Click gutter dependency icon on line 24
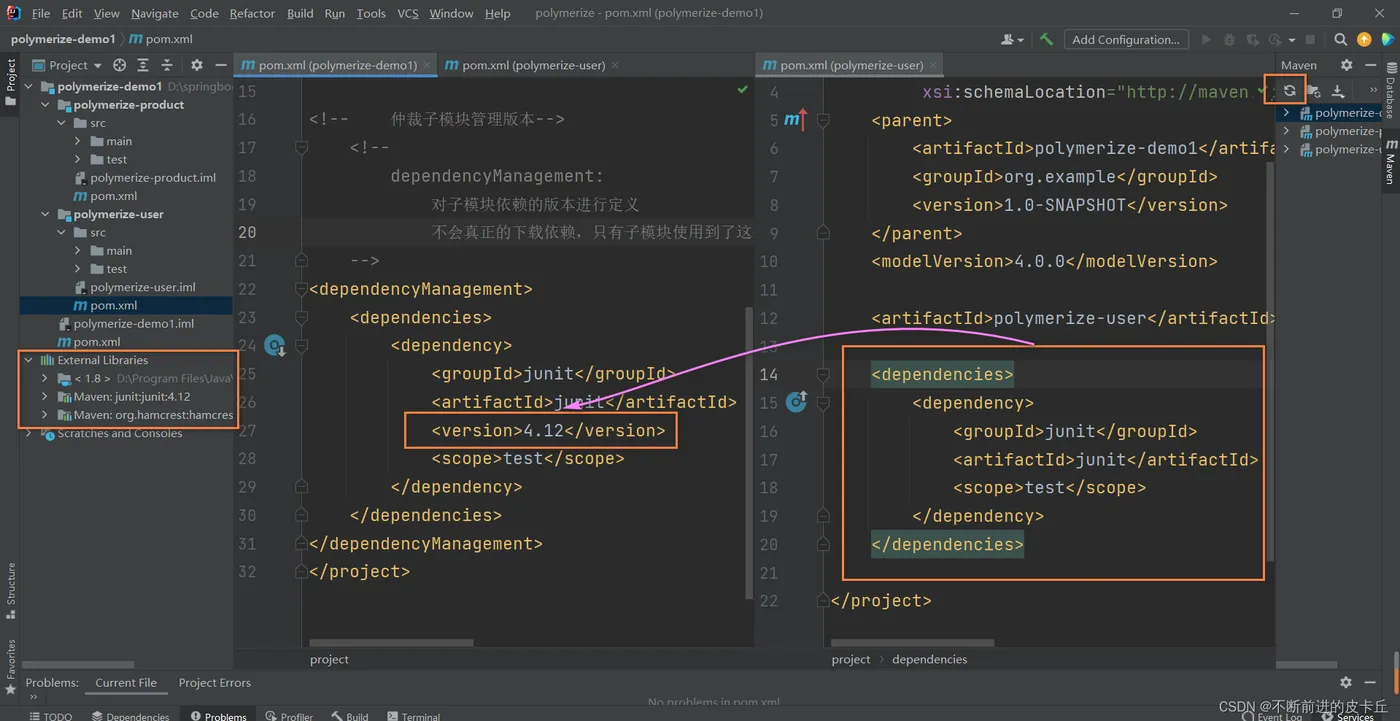Viewport: 1400px width, 721px height. [275, 347]
